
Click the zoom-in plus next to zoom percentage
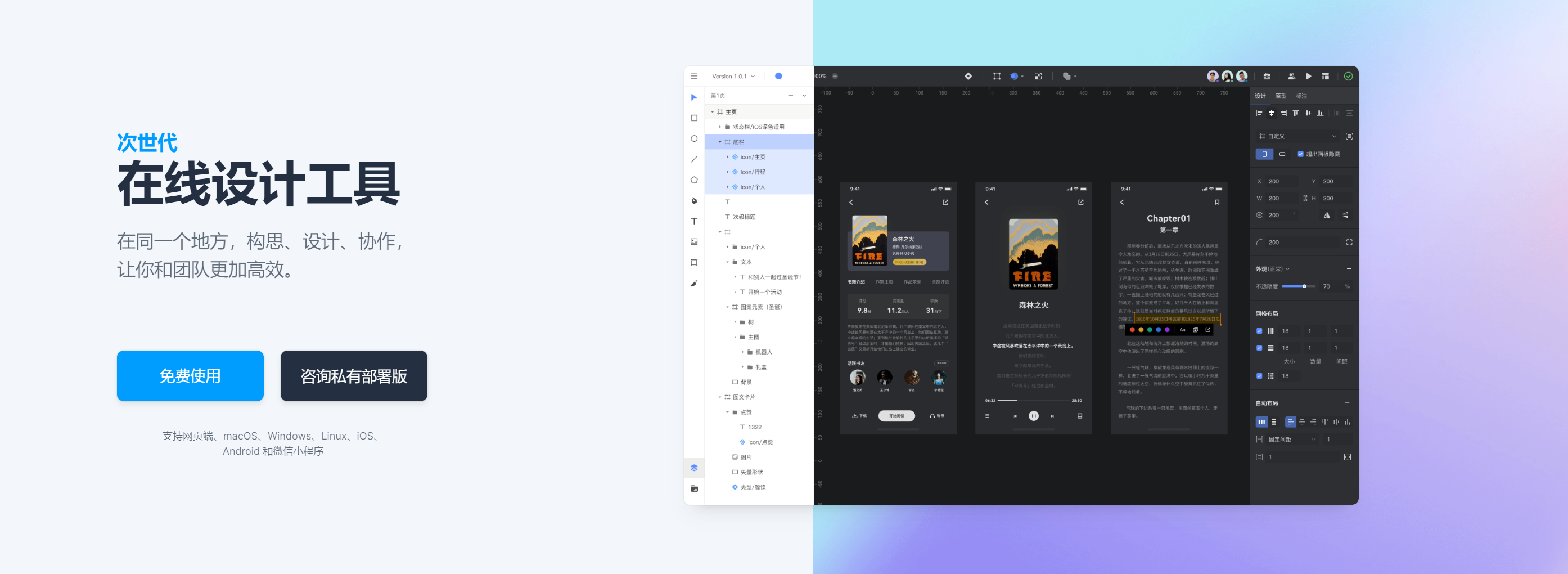pos(835,76)
